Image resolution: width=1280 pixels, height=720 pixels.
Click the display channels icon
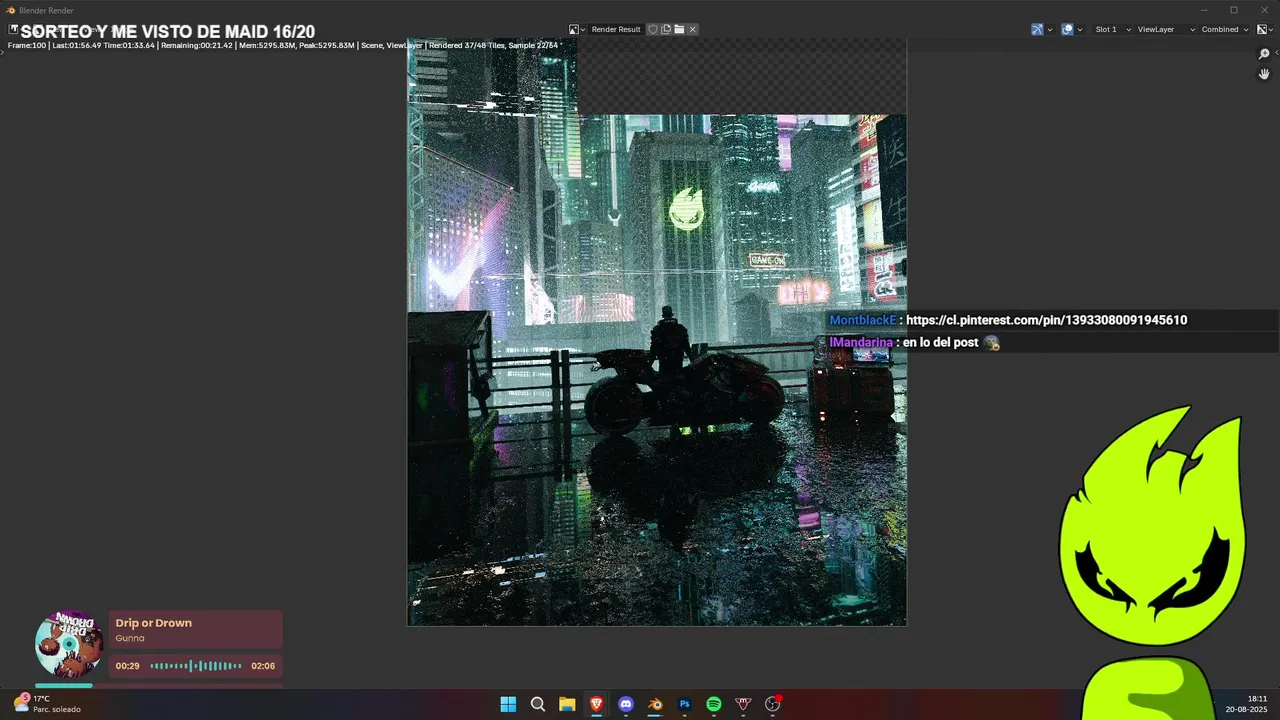pyautogui.click(x=1263, y=29)
